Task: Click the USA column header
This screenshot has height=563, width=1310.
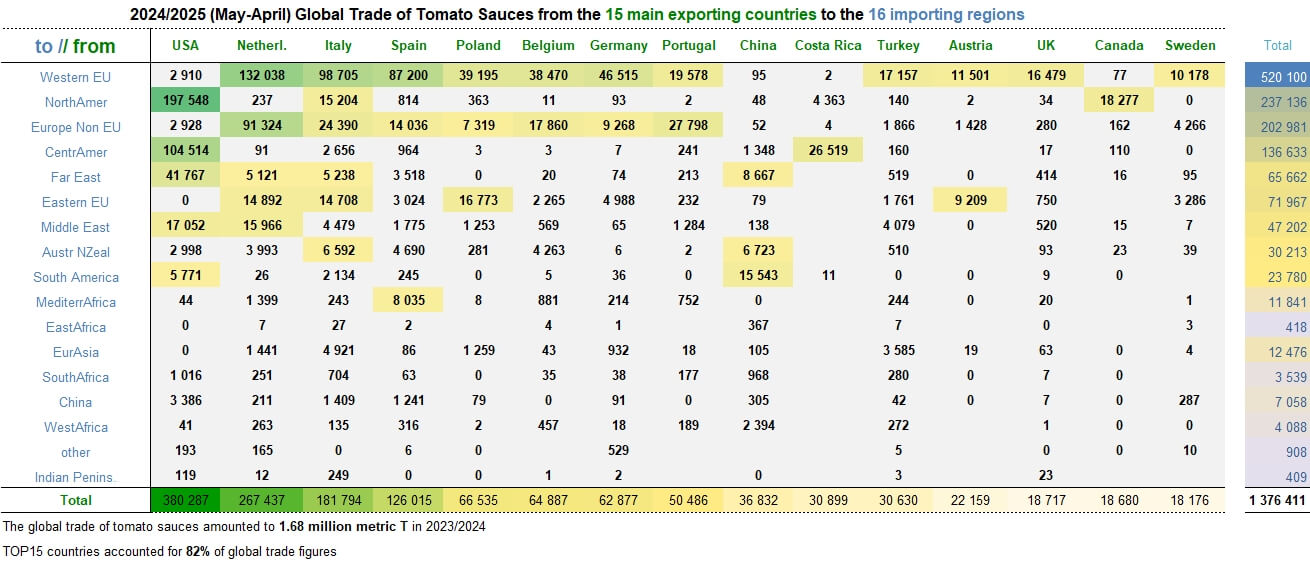Action: (x=185, y=45)
